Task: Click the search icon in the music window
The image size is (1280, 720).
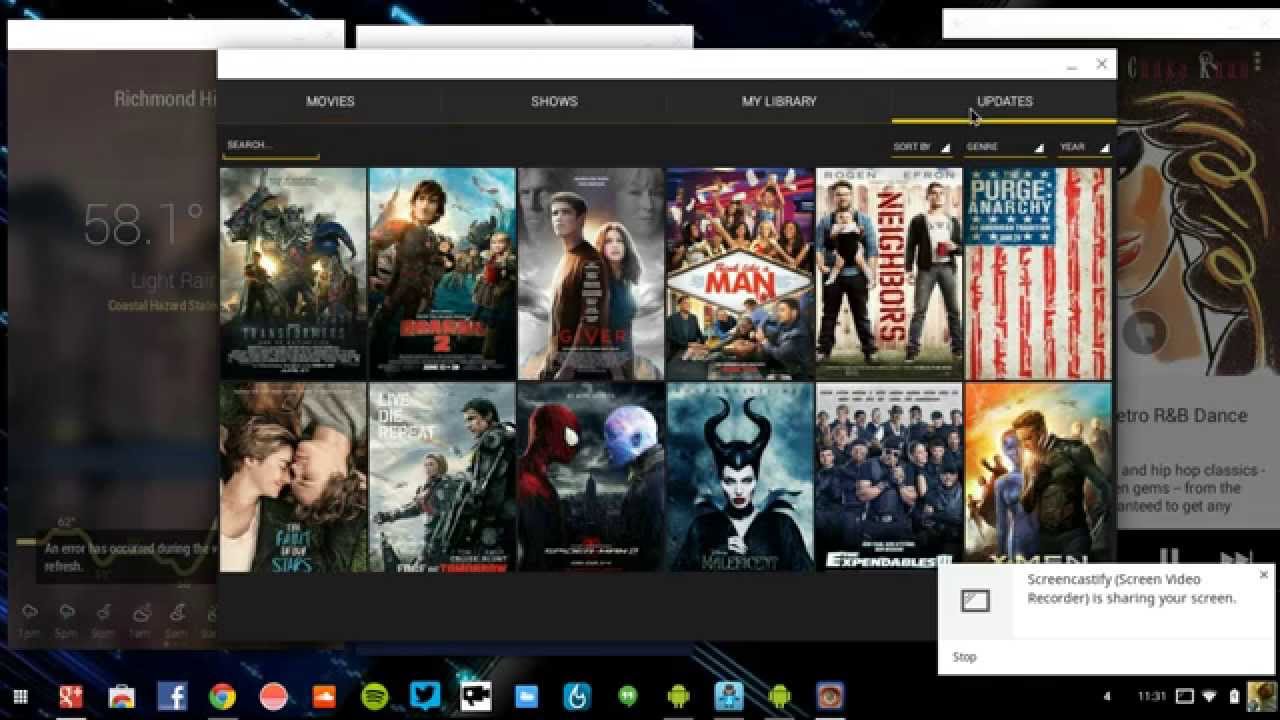Action: [x=1207, y=62]
